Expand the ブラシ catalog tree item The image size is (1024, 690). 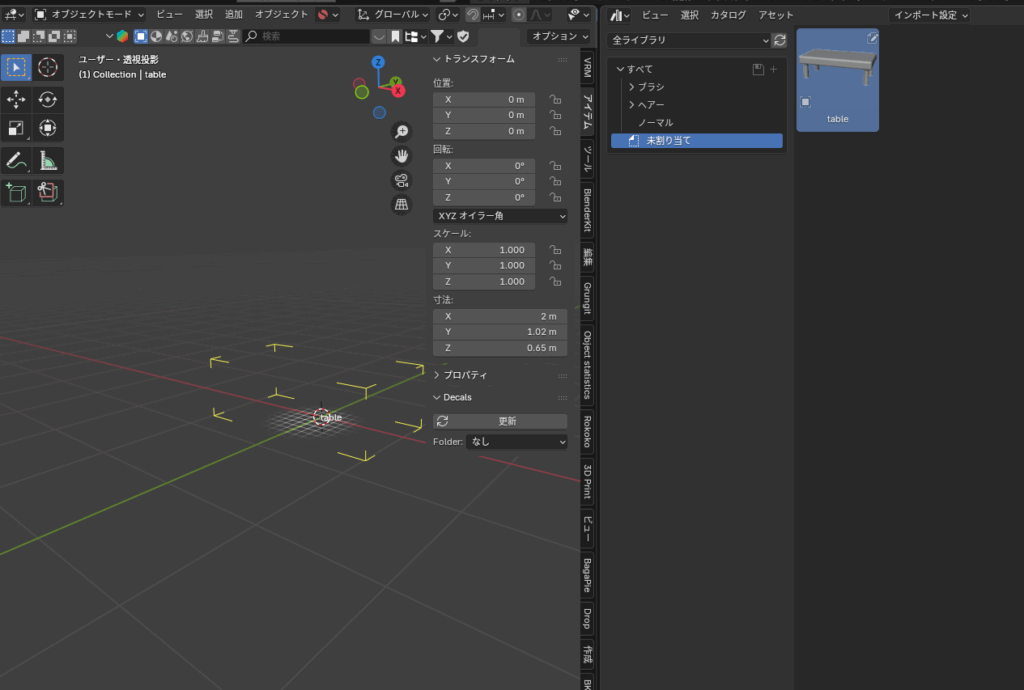[632, 87]
